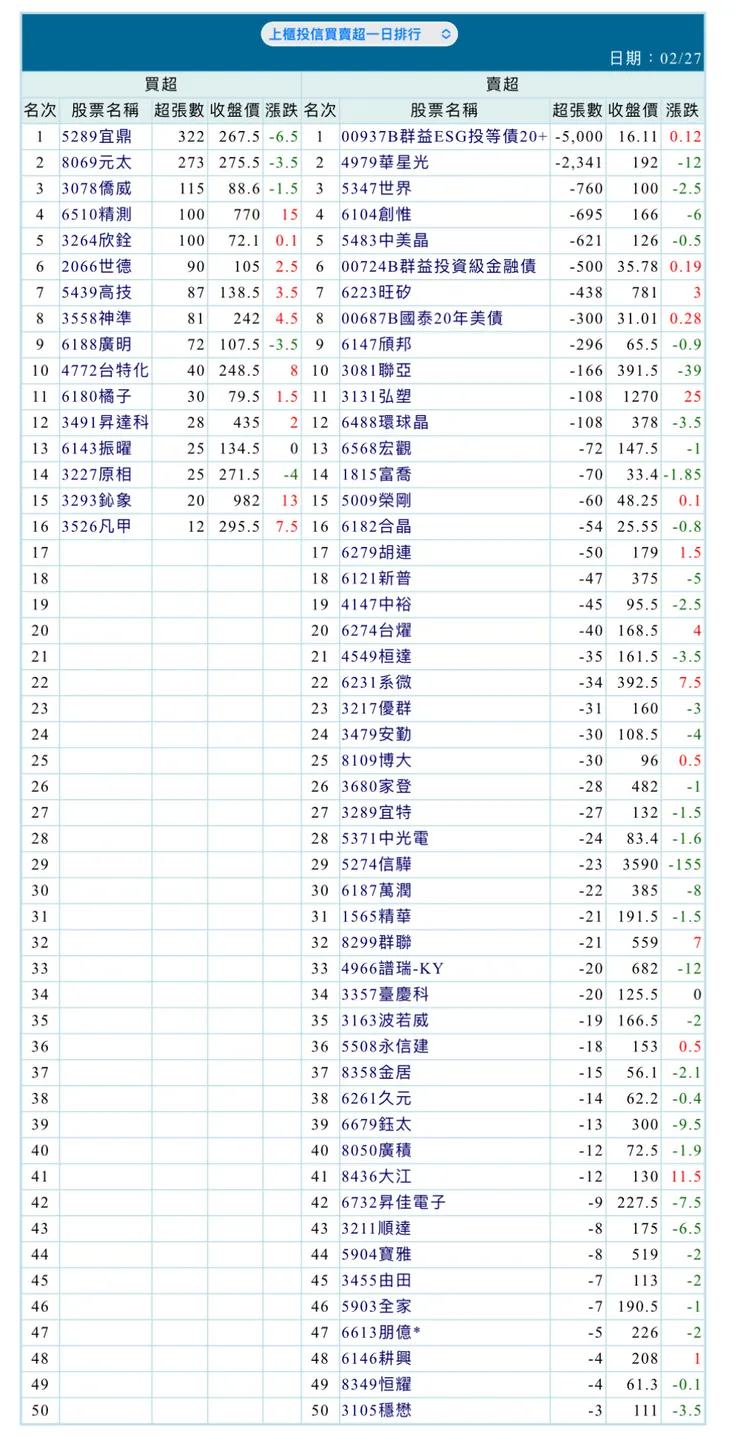Select stock 6732昇佳電子
740x1443 pixels.
coord(394,1202)
